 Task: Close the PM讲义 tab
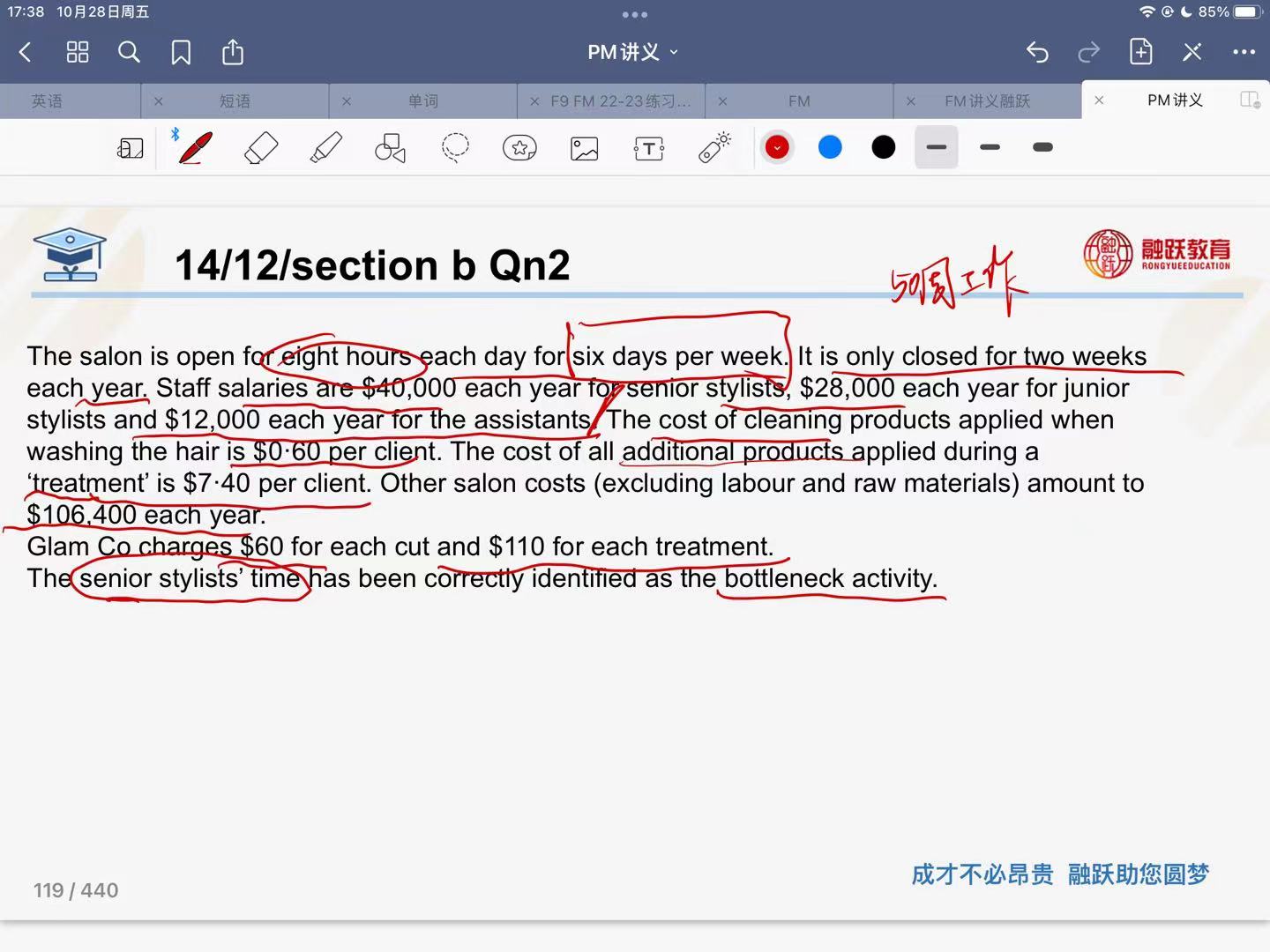(1099, 100)
